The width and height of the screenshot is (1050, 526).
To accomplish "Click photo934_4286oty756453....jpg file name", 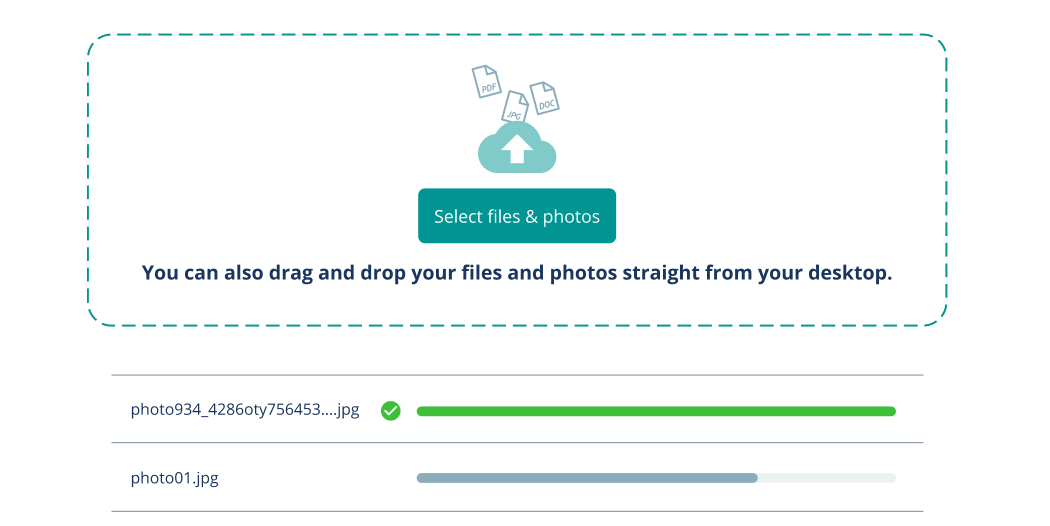I will coord(245,409).
